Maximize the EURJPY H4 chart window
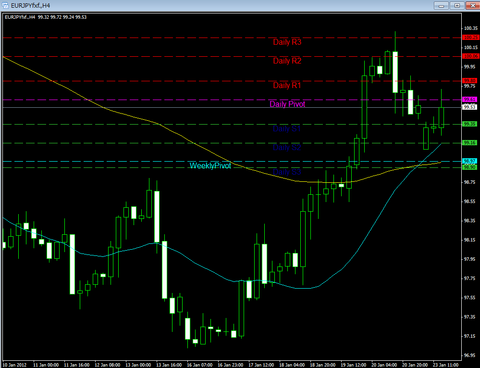 [457, 5]
